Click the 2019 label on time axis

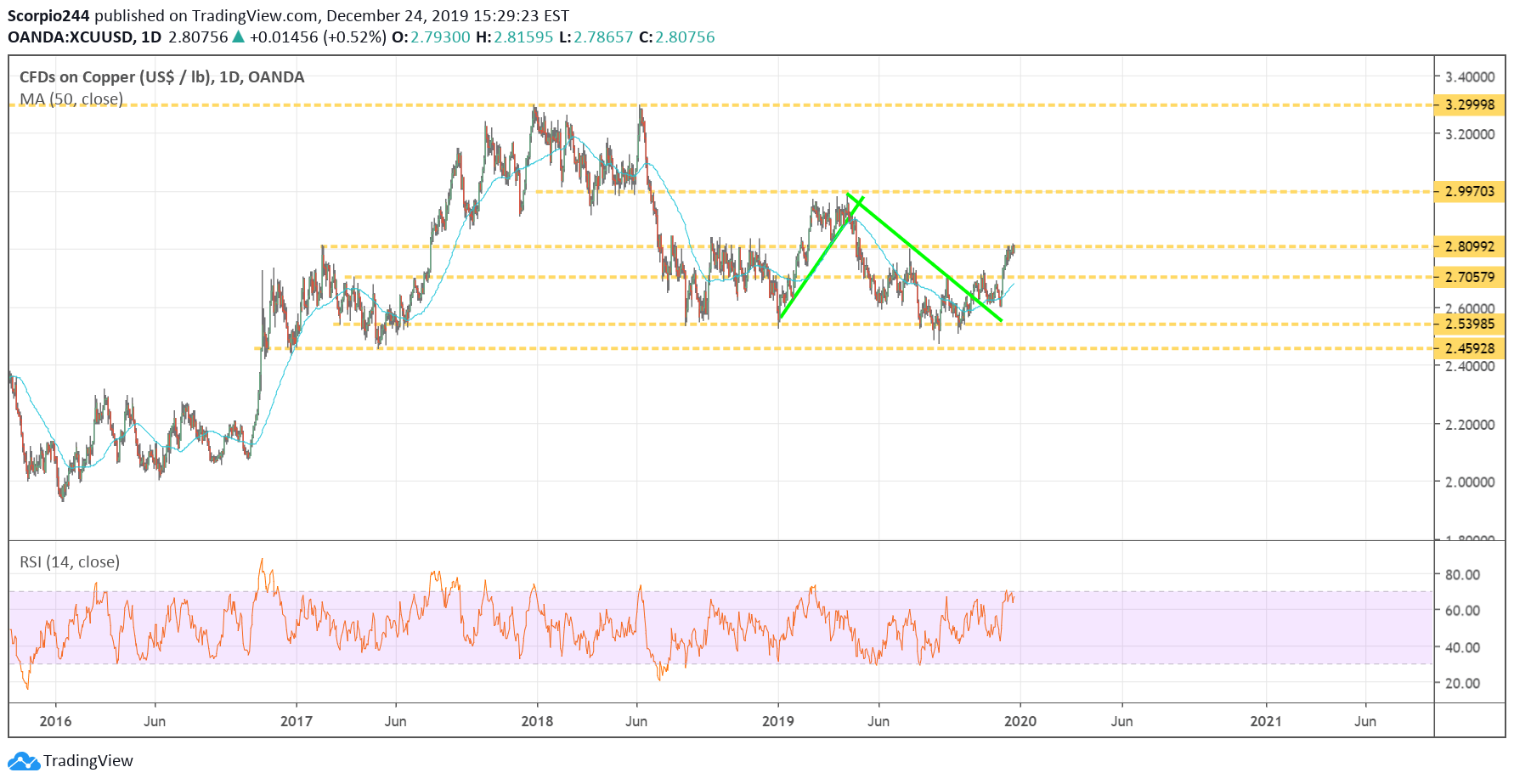coord(778,722)
